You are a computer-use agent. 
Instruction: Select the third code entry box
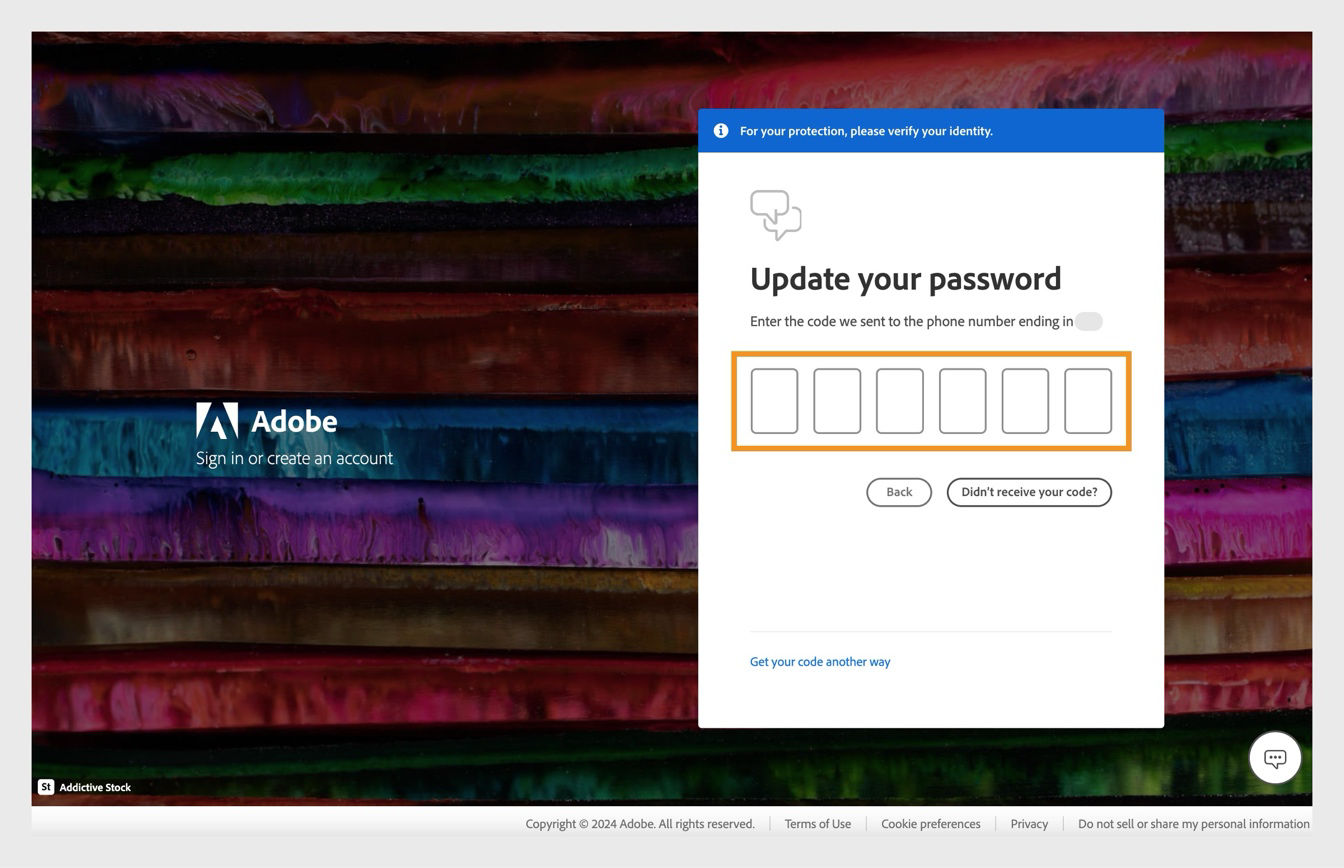pyautogui.click(x=900, y=400)
